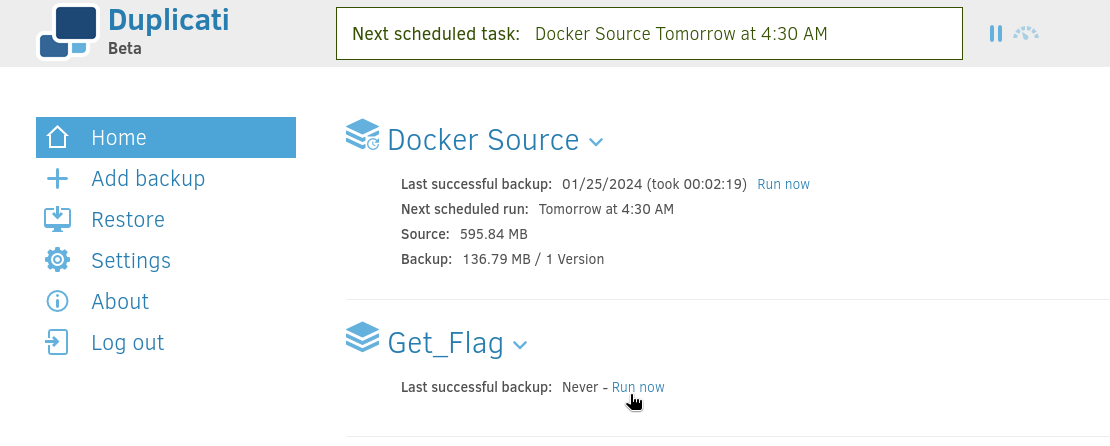This screenshot has height=446, width=1110.
Task: Go to the Settings menu item
Action: tap(131, 261)
